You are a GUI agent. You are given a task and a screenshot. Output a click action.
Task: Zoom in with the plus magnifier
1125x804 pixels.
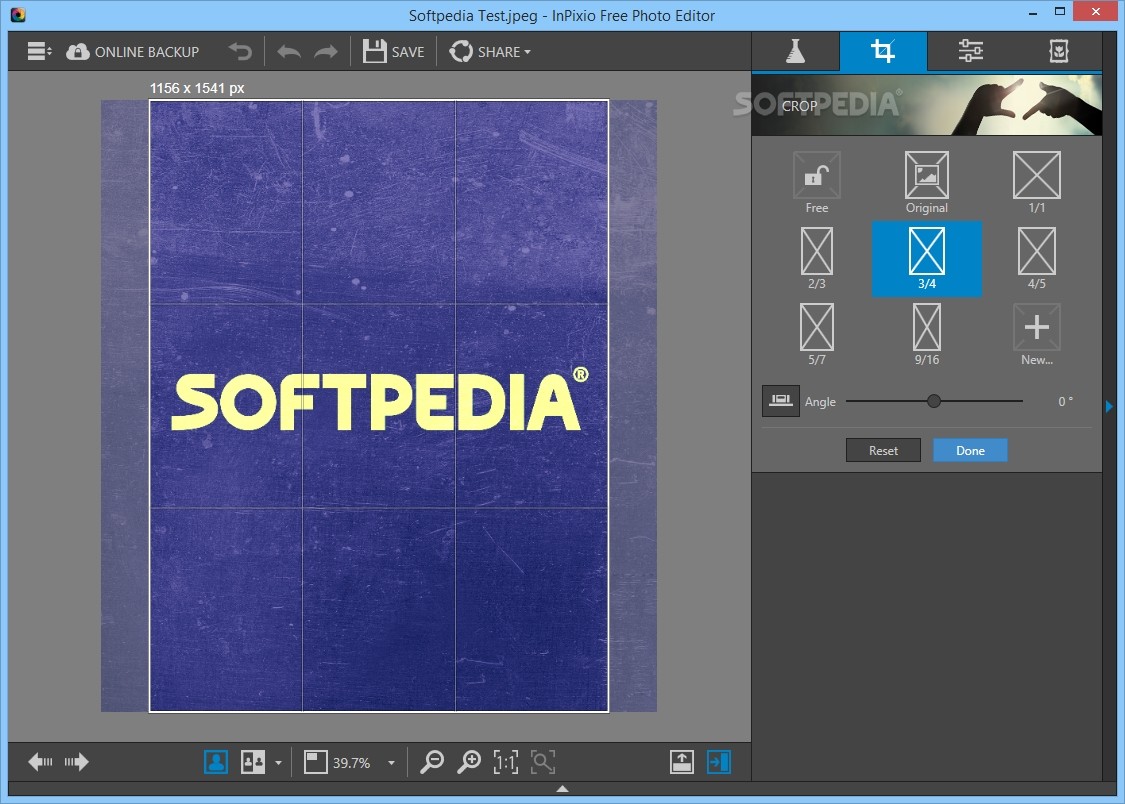(x=469, y=762)
